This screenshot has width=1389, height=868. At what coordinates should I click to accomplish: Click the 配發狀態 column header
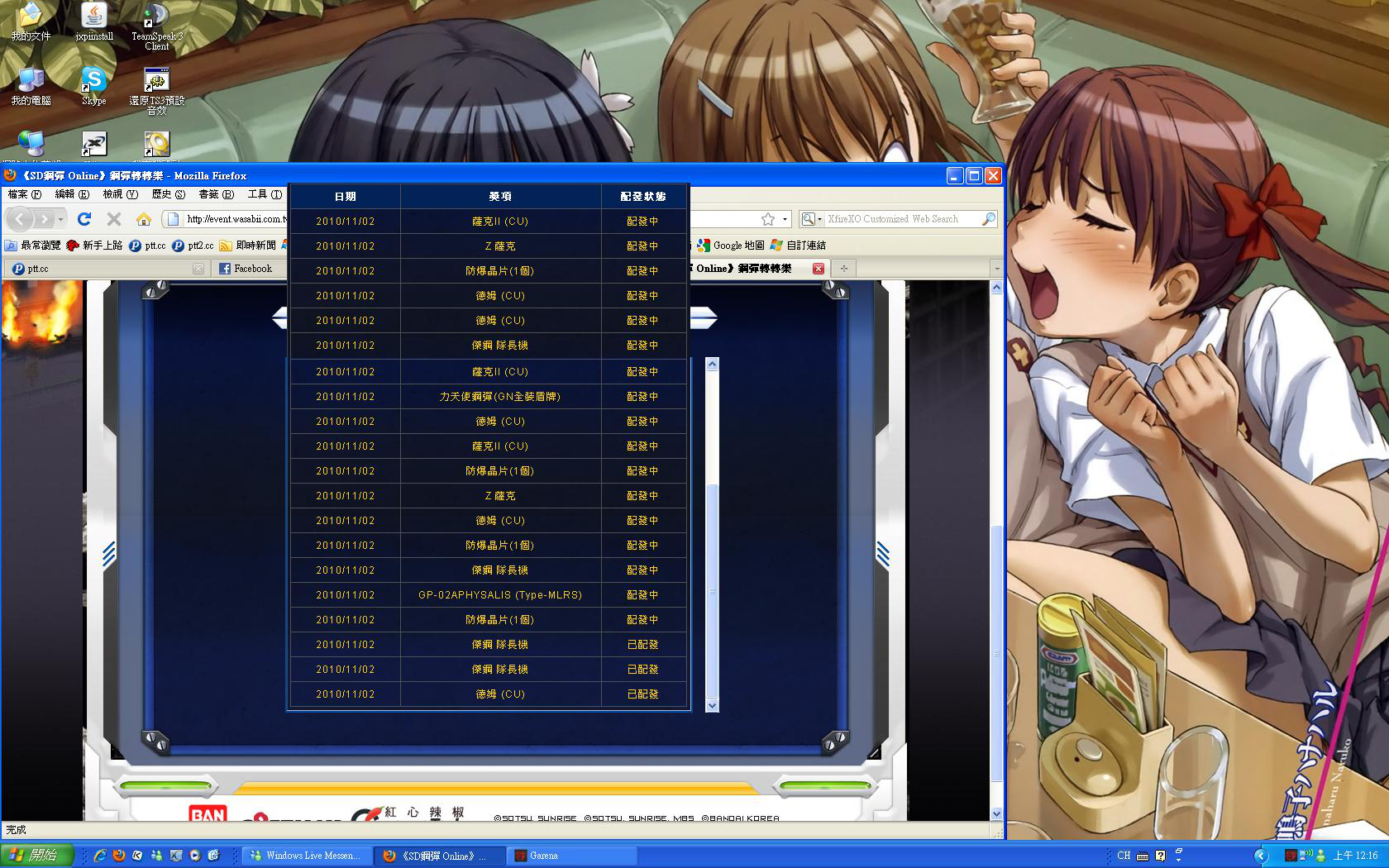[x=643, y=197]
